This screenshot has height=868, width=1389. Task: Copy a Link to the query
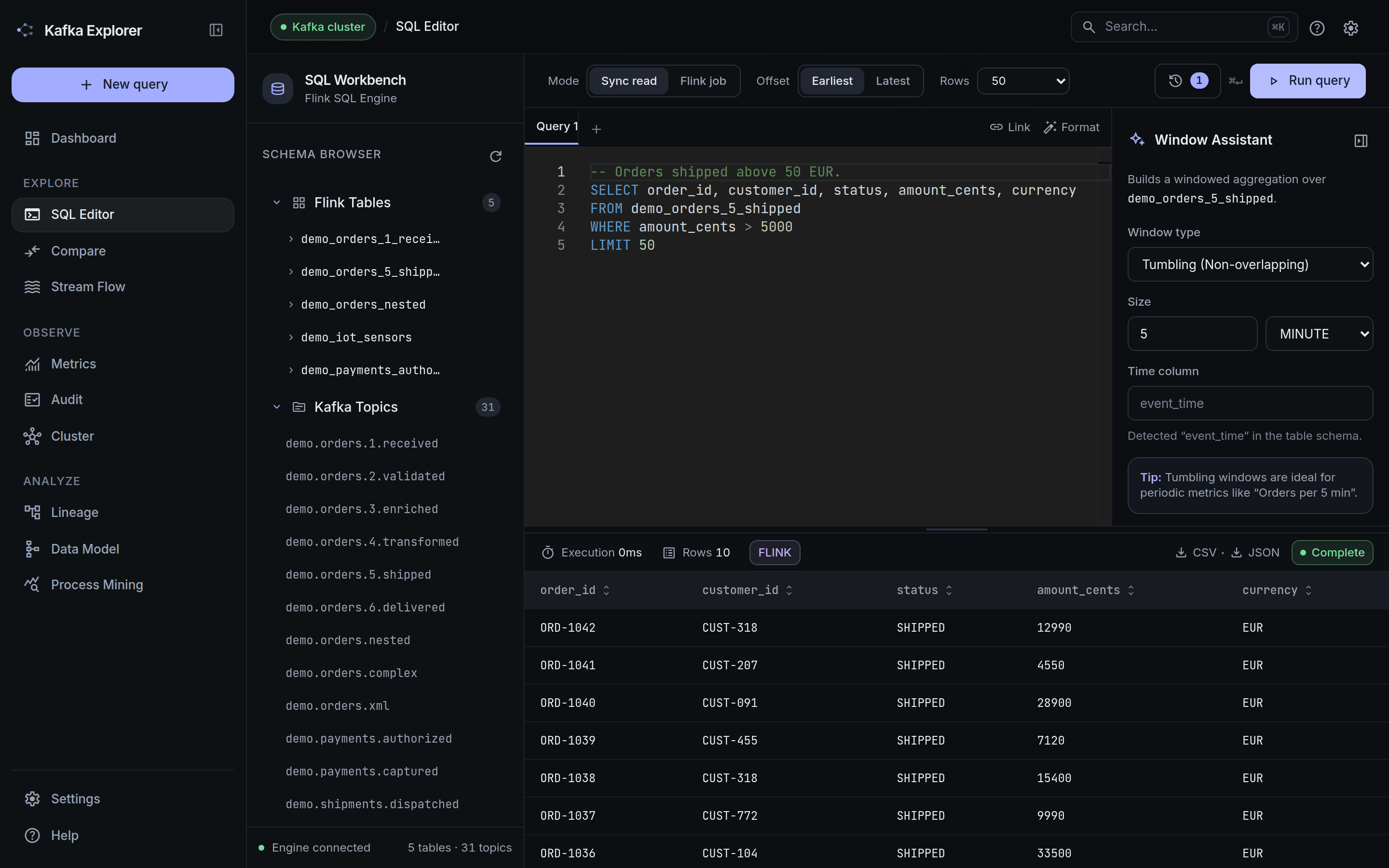point(1009,127)
